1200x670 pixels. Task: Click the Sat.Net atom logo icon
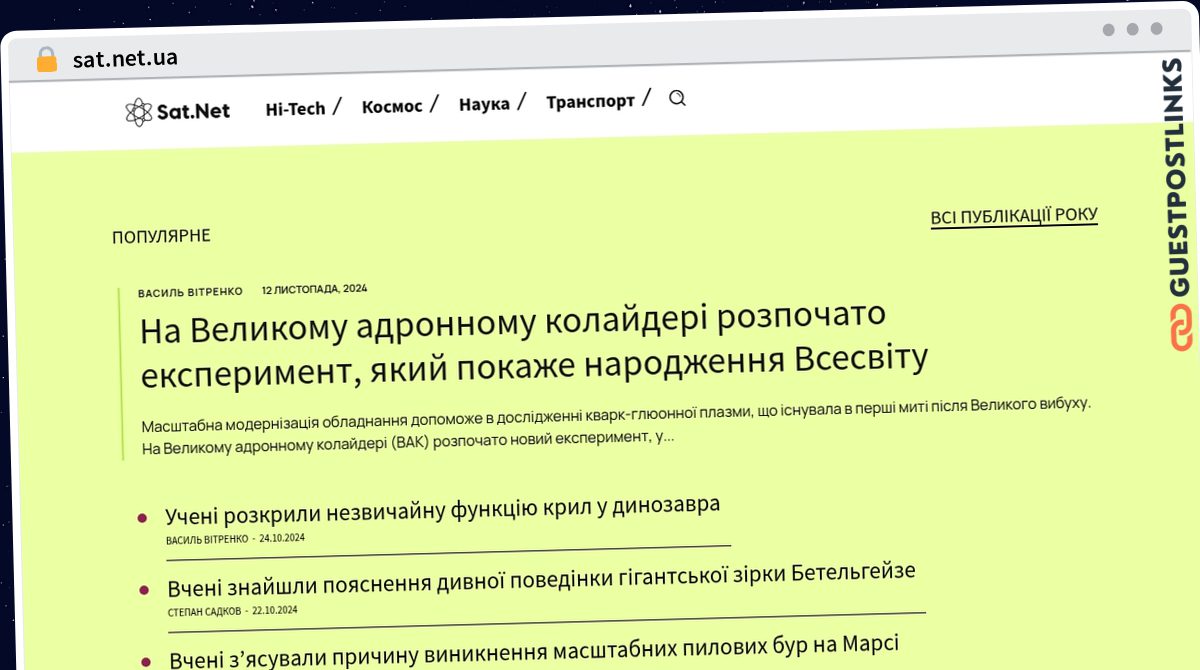tap(139, 112)
